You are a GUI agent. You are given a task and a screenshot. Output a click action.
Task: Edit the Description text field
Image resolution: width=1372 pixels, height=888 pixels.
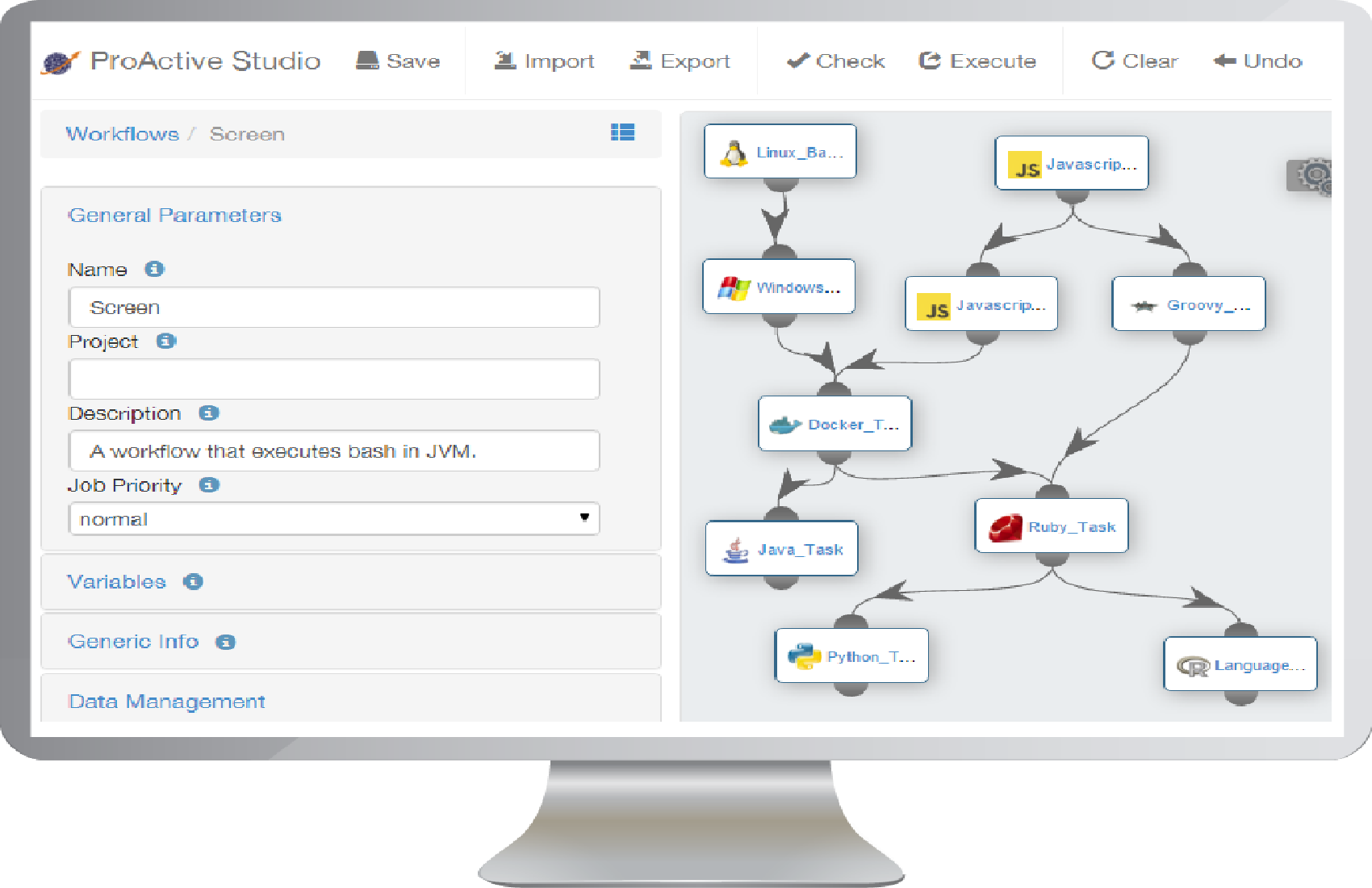334,450
